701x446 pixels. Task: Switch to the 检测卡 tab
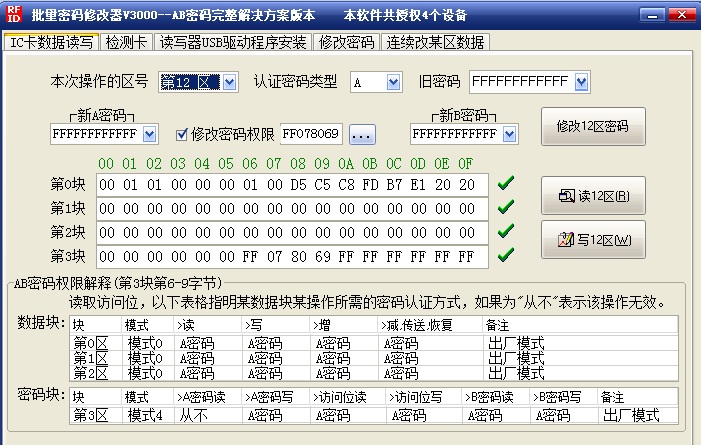(127, 42)
